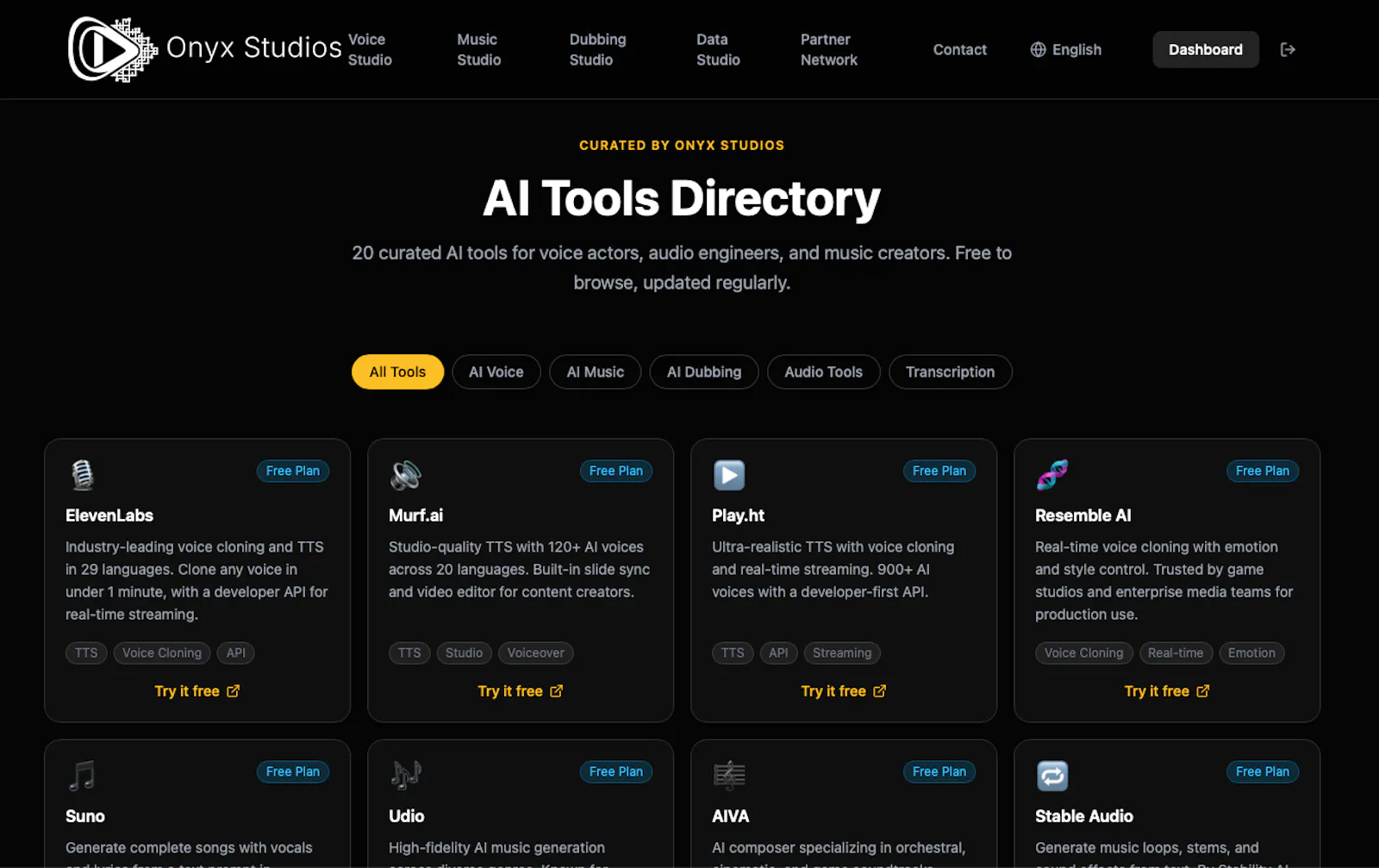The height and width of the screenshot is (868, 1379).
Task: Click the Voice Cloning tag on ElevenLabs
Action: click(x=161, y=653)
